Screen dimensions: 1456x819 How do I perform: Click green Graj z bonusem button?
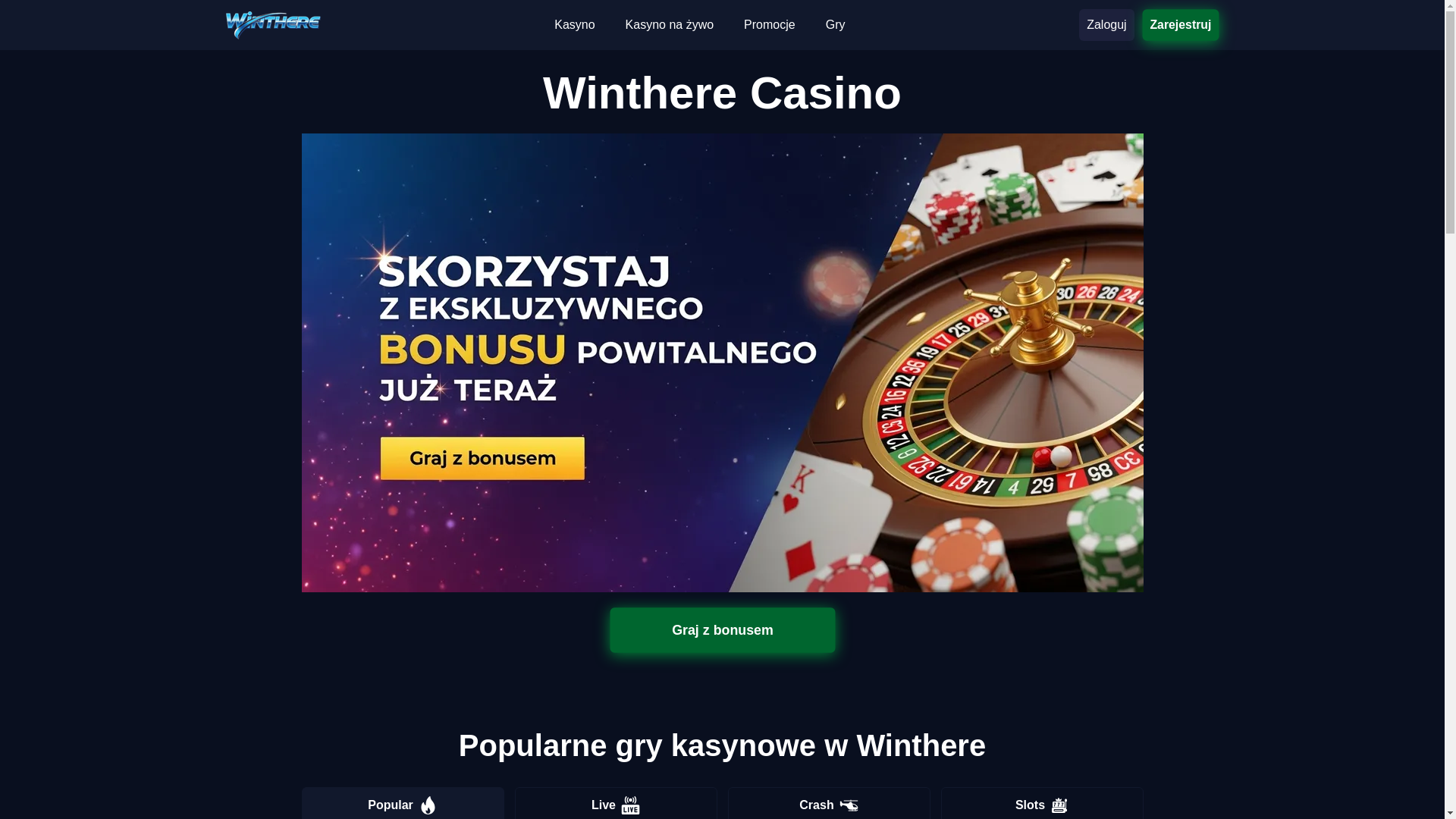point(722,630)
